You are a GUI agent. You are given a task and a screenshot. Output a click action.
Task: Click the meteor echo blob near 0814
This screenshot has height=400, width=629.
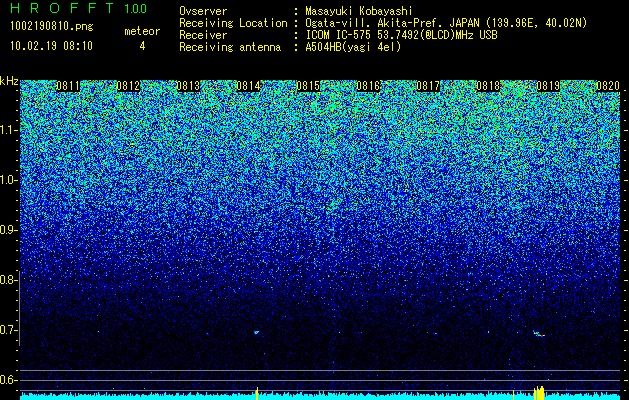point(257,332)
